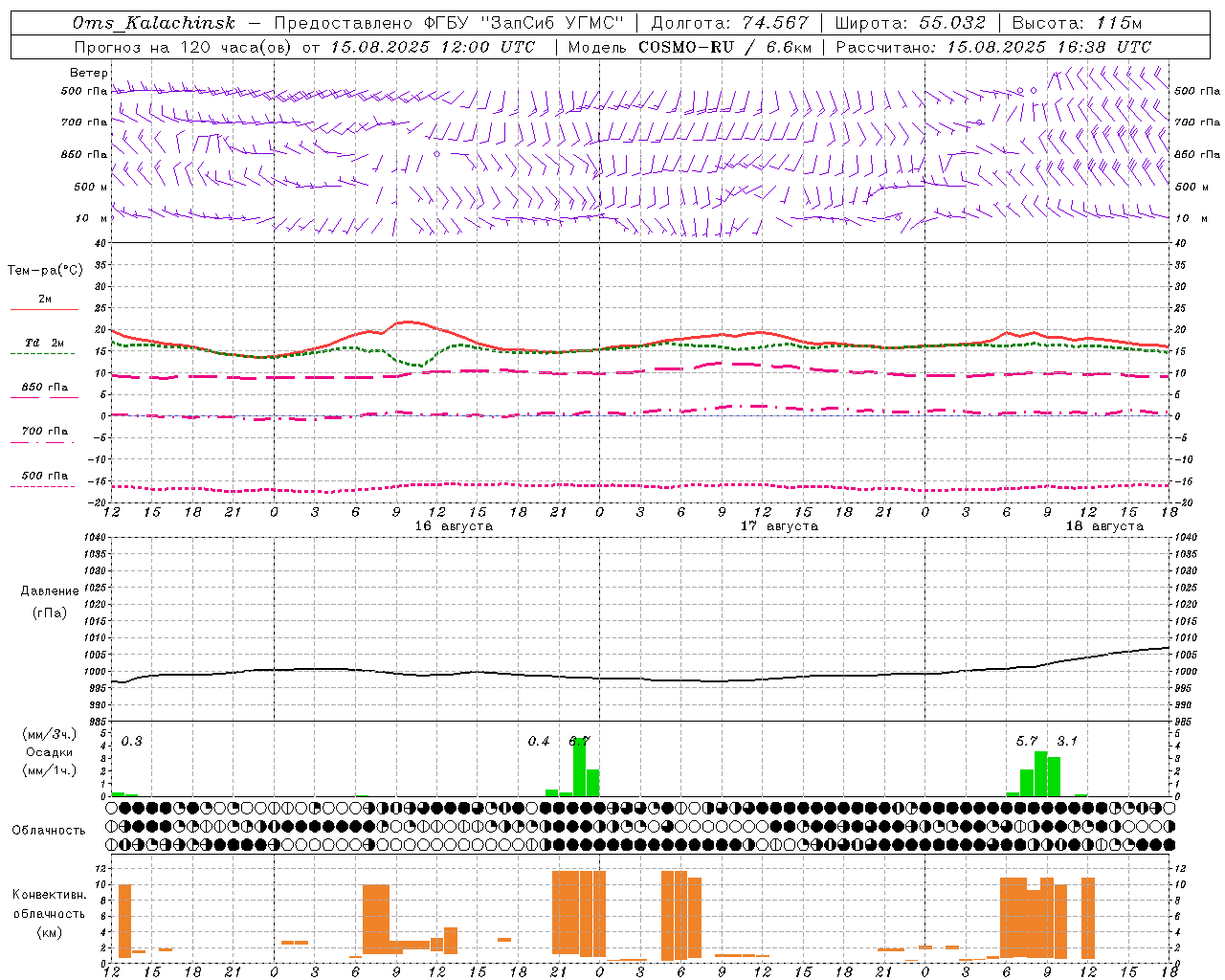Click the 'Долгота: 74.567' longitude value
Viewport: 1225px width, 980px height.
tap(729, 23)
